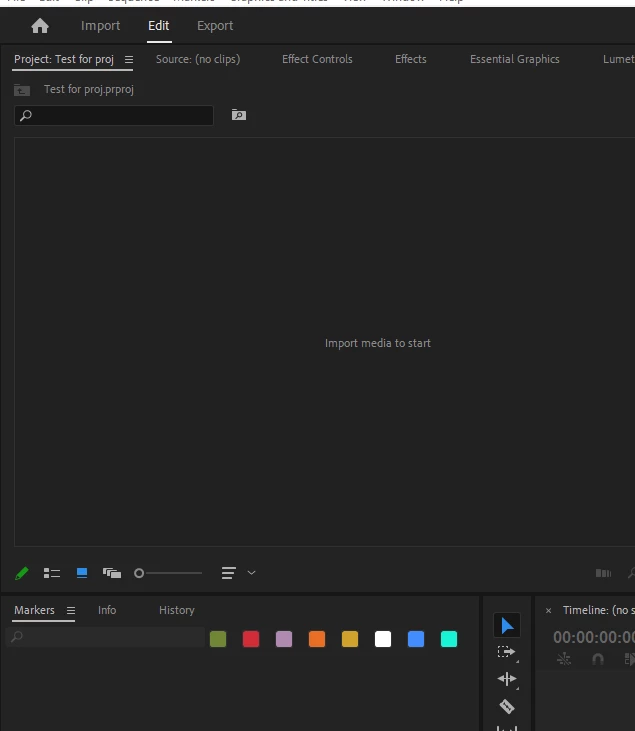Close the Timeline panel
The image size is (635, 731).
[x=548, y=611]
